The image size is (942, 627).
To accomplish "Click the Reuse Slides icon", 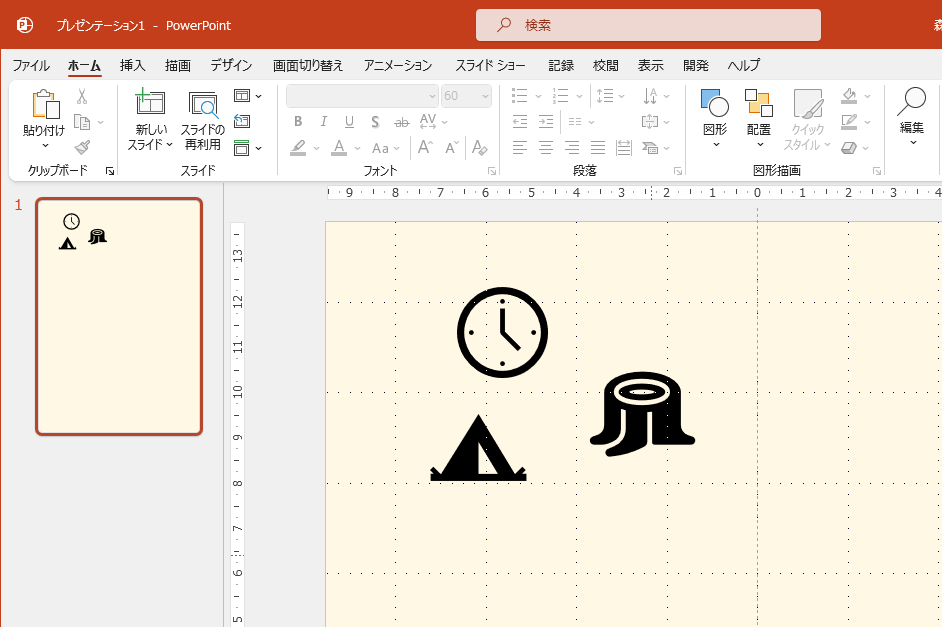I will point(203,105).
